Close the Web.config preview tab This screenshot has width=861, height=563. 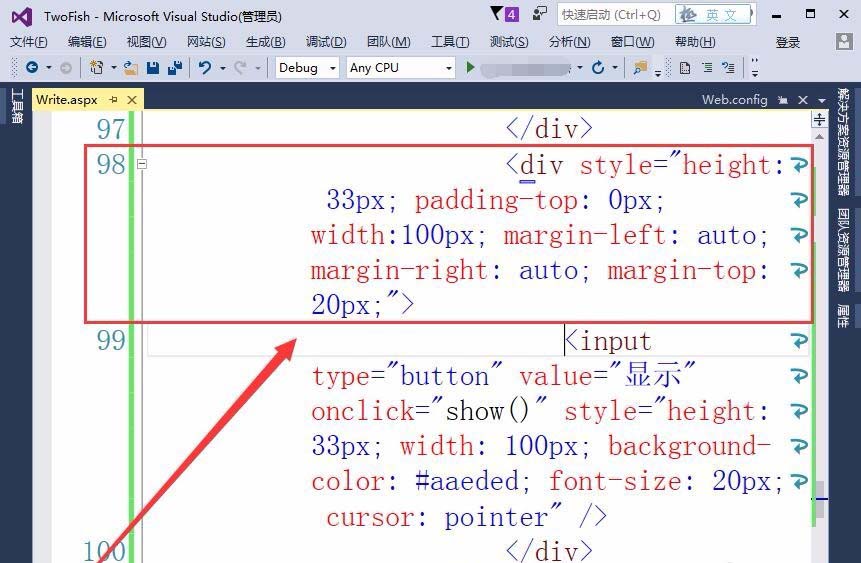tap(803, 100)
